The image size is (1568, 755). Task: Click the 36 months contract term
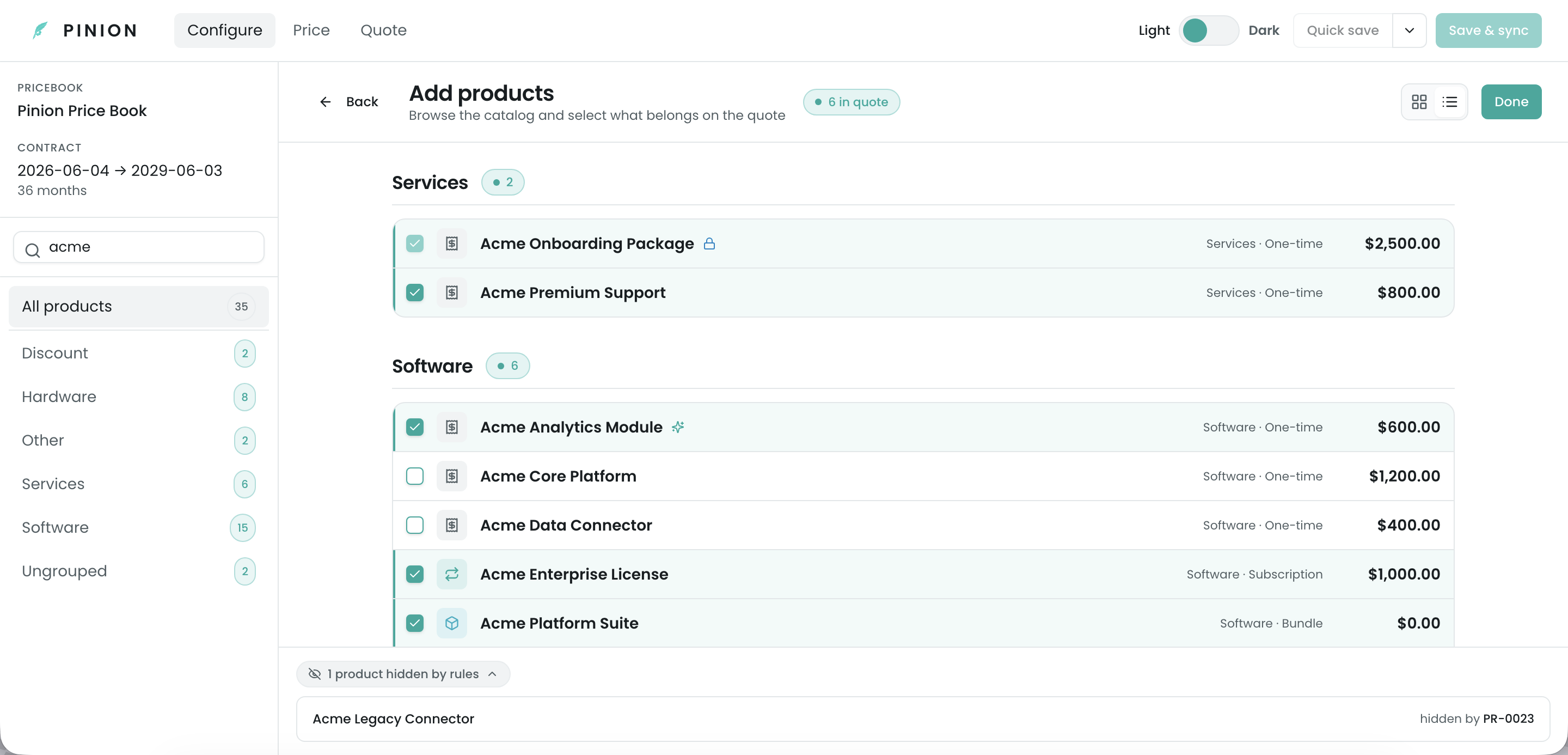tap(52, 191)
